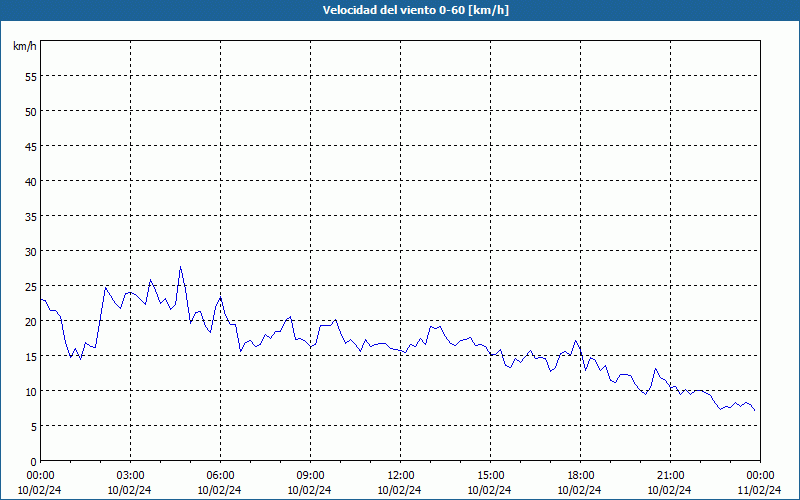Click the 20 value on the y-axis
This screenshot has height=500, width=800.
[x=31, y=321]
